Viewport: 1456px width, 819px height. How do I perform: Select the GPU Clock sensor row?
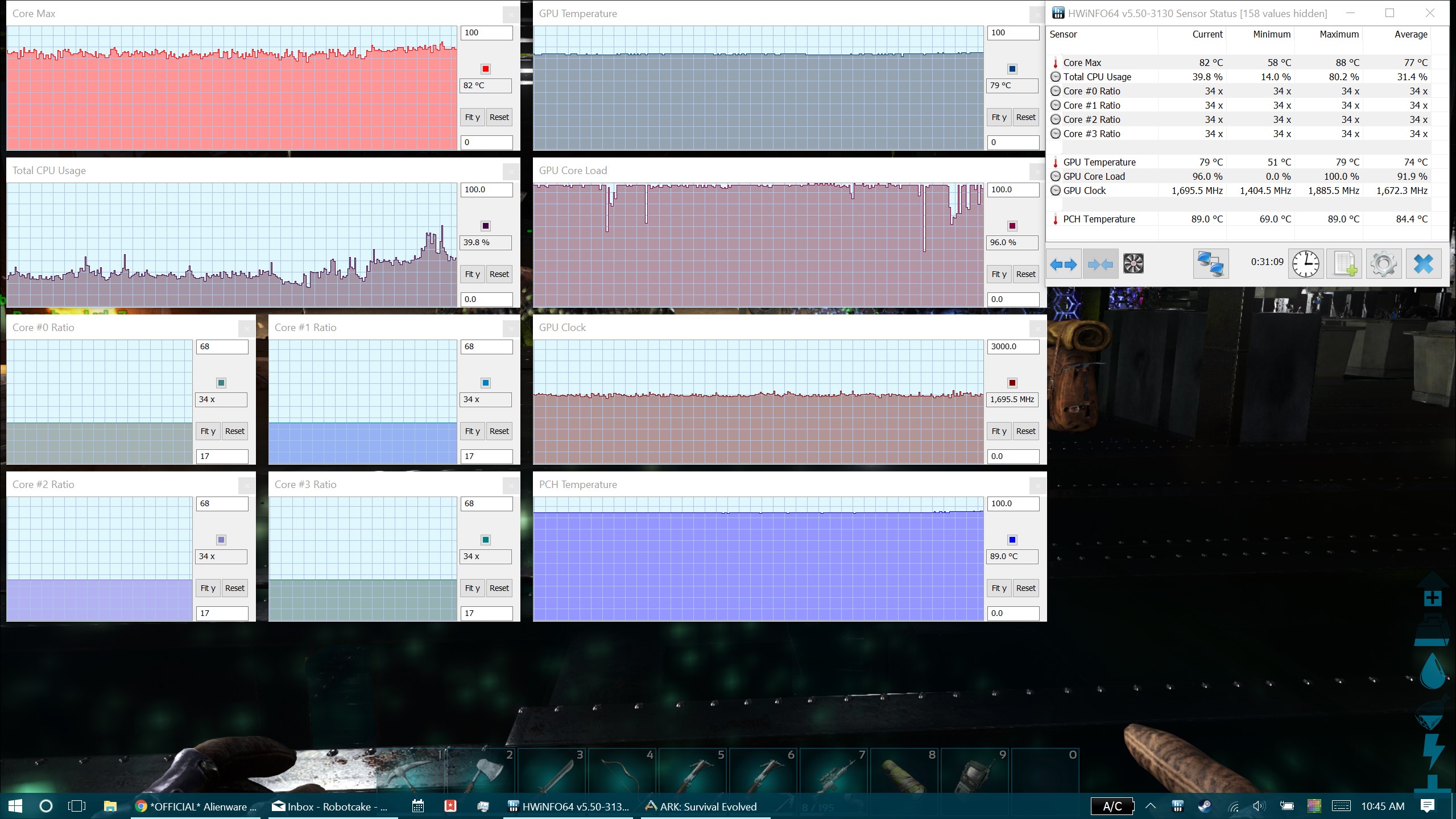[x=1240, y=191]
